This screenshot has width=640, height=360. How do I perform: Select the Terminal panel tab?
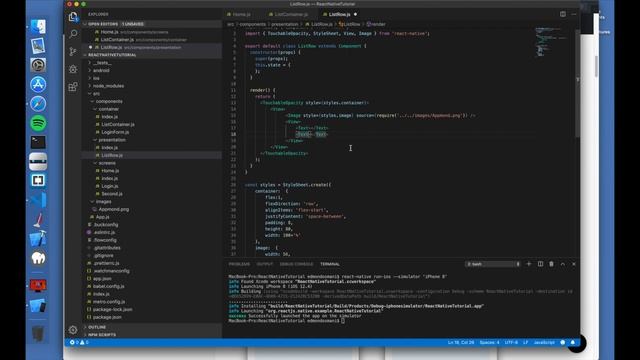pos(330,264)
